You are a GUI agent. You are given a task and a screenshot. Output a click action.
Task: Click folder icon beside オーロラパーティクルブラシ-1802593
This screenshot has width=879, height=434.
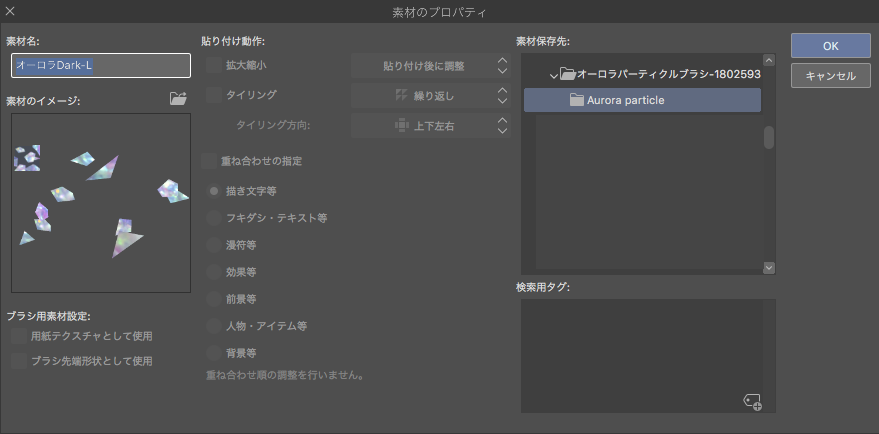568,73
